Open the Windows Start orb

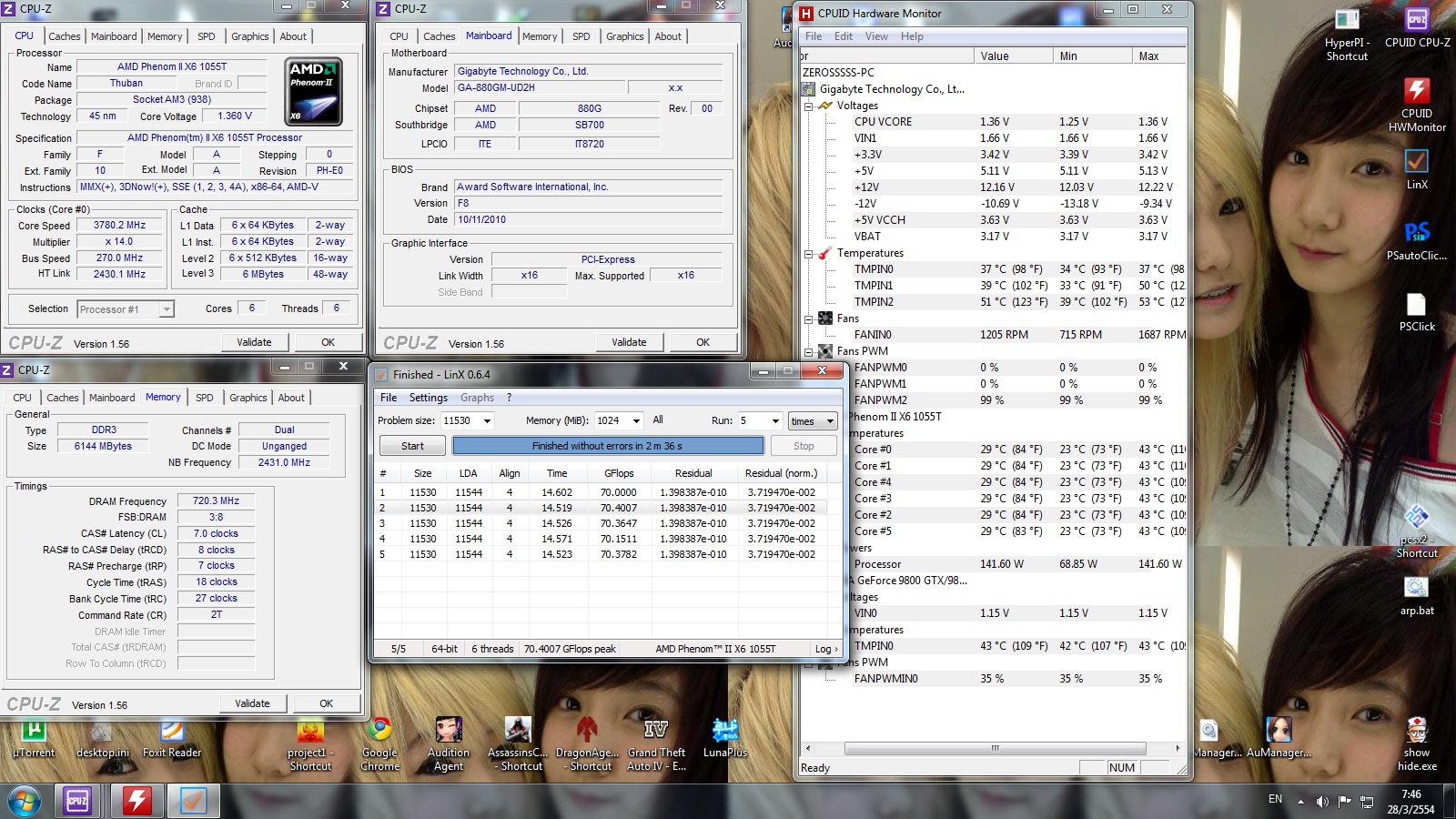coord(25,802)
